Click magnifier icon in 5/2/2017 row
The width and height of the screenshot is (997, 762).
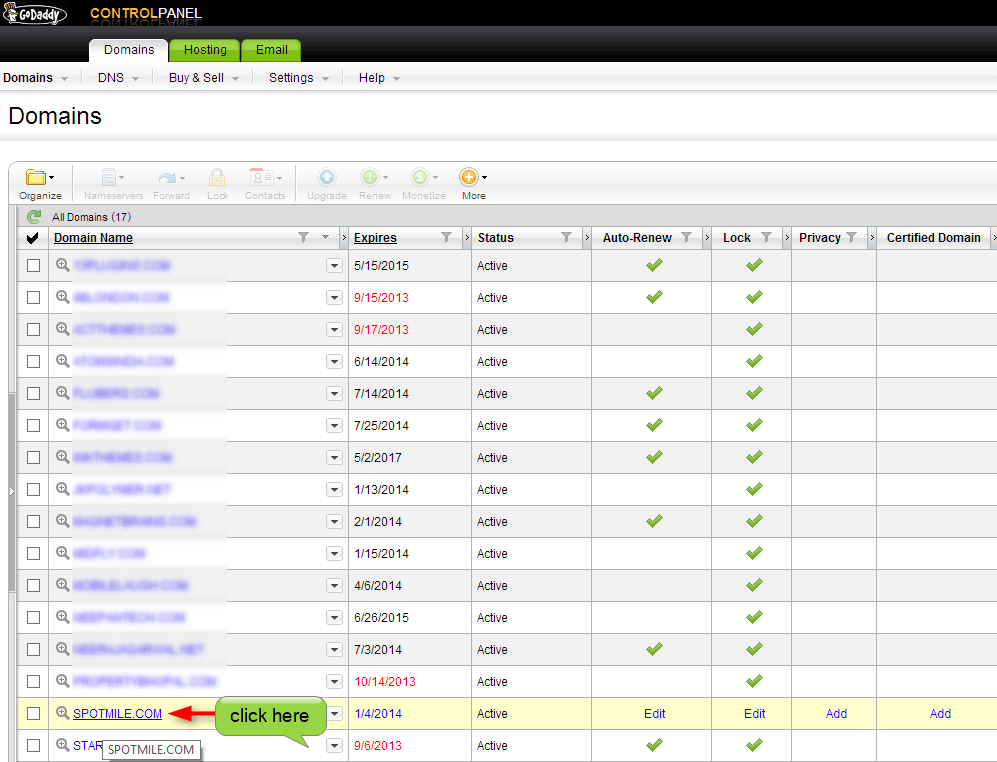(62, 457)
